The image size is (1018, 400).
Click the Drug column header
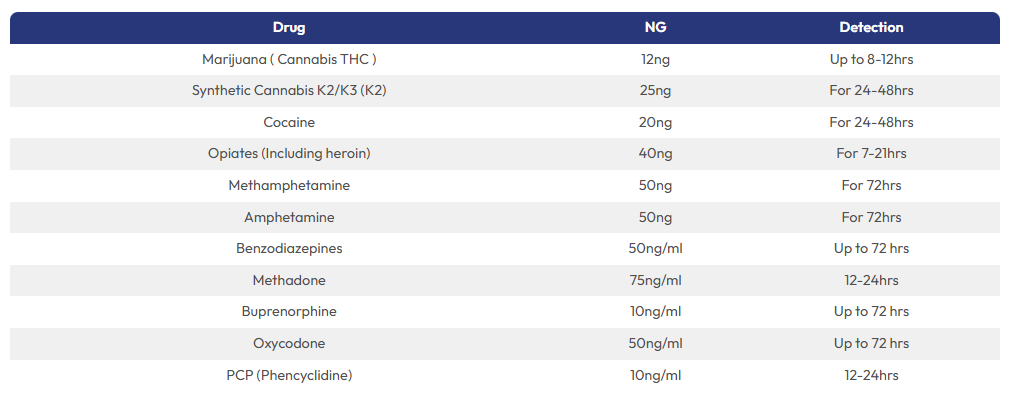pos(289,28)
